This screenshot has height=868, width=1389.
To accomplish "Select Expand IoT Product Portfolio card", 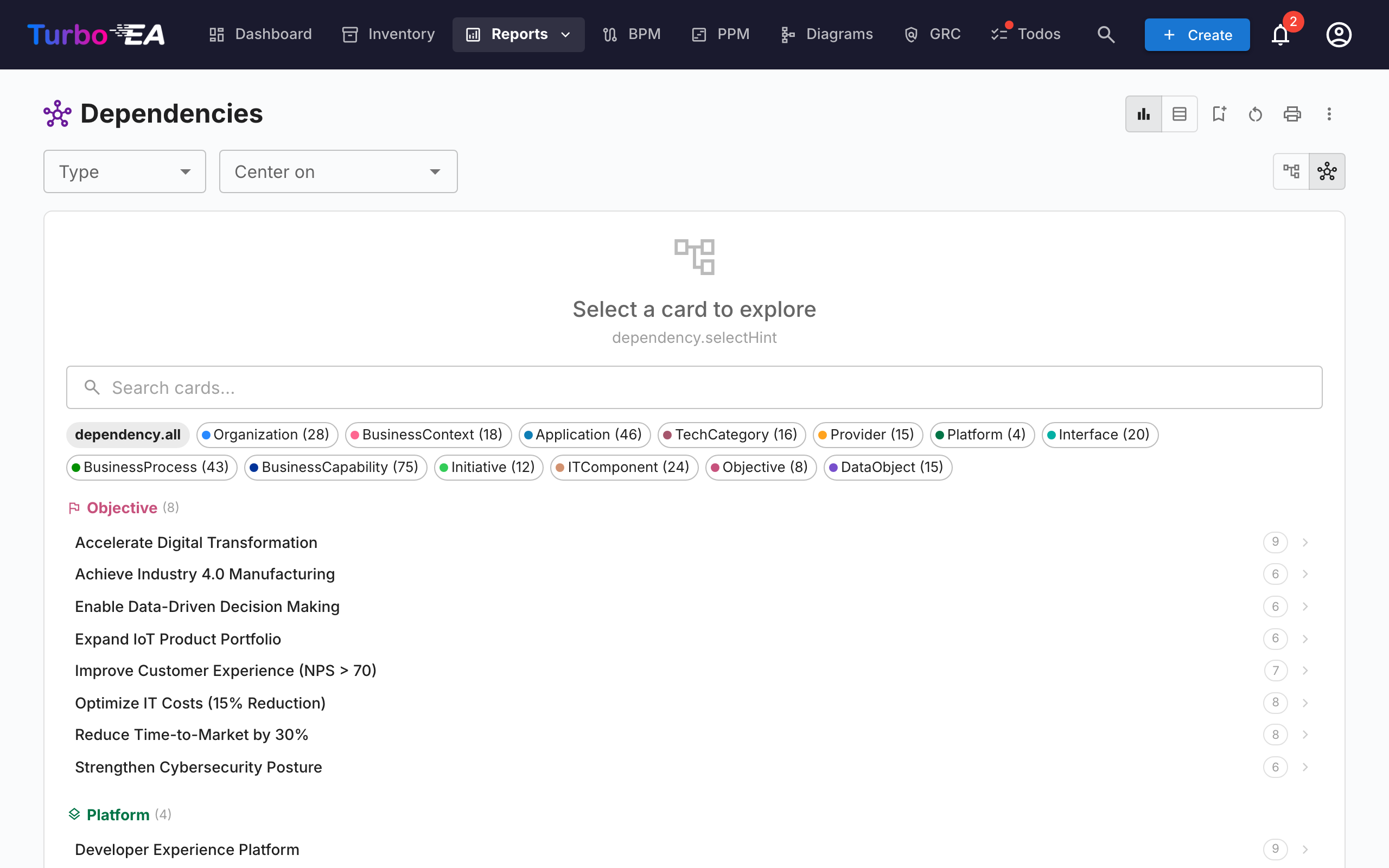I will [694, 639].
